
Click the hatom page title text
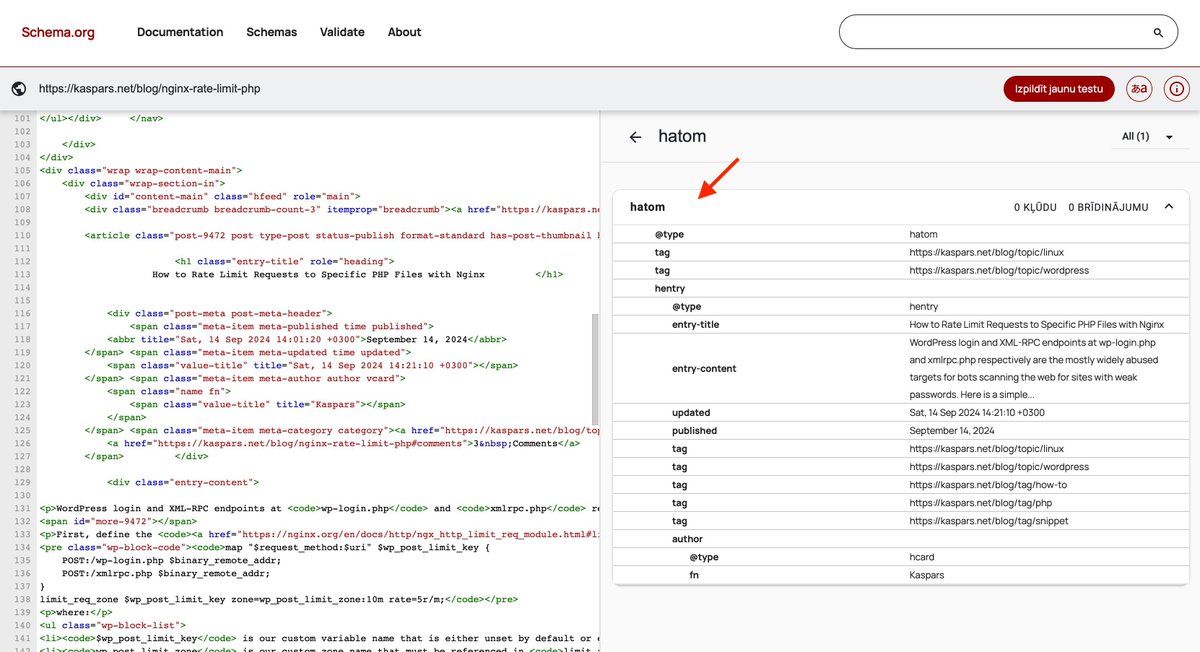pos(682,137)
